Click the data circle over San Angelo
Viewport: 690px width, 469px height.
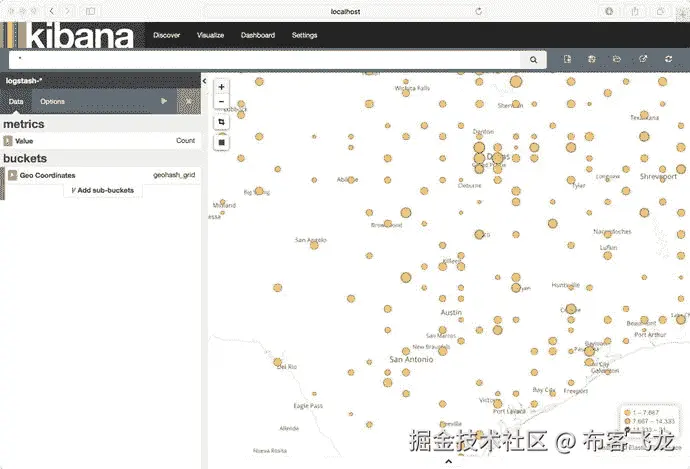coord(314,245)
